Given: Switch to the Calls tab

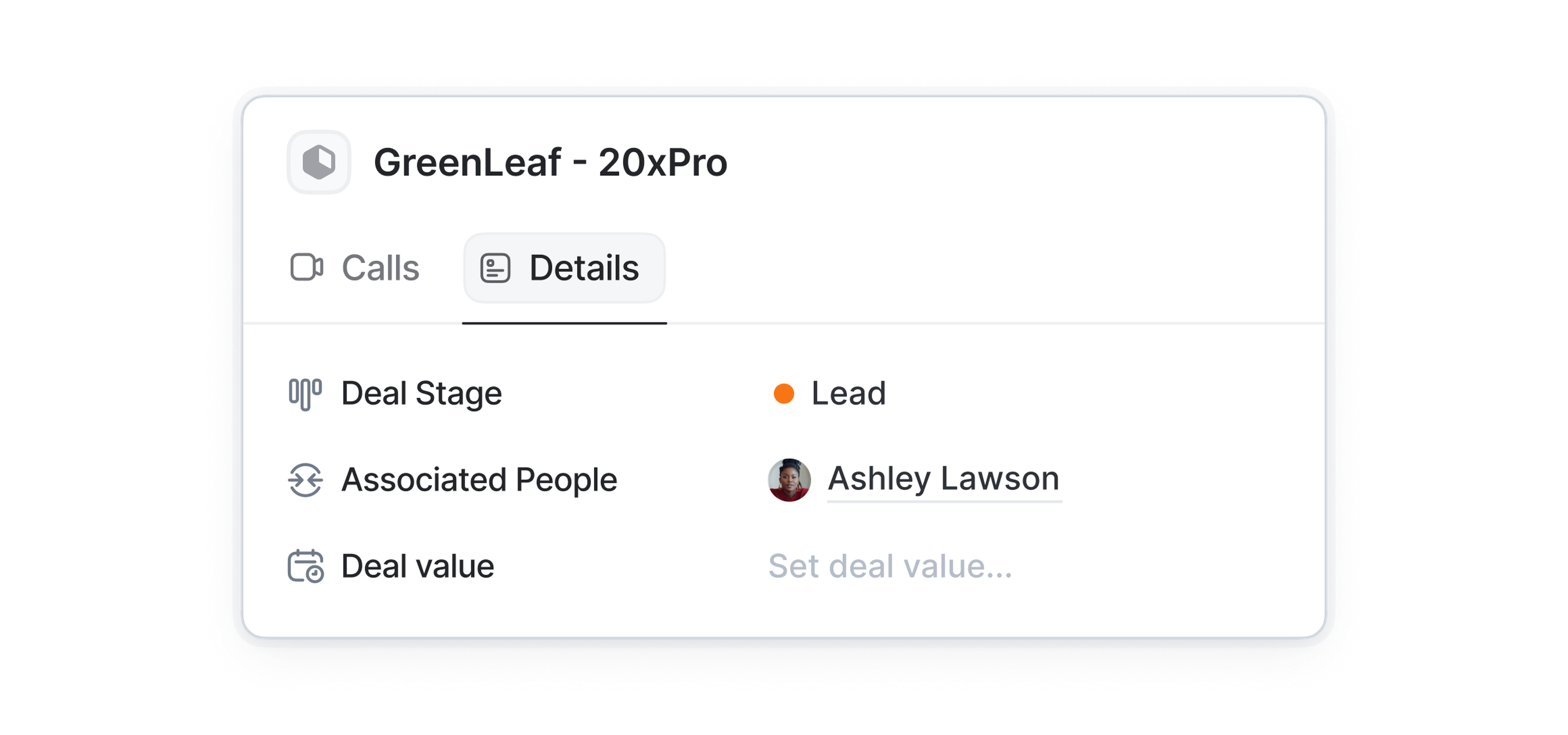Looking at the screenshot, I should click(380, 268).
